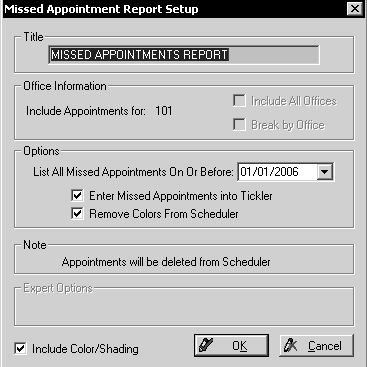Screen dimensions: 367x367
Task: Toggle Enter Missed Appointments into Tickler checkbox
Action: (77, 195)
